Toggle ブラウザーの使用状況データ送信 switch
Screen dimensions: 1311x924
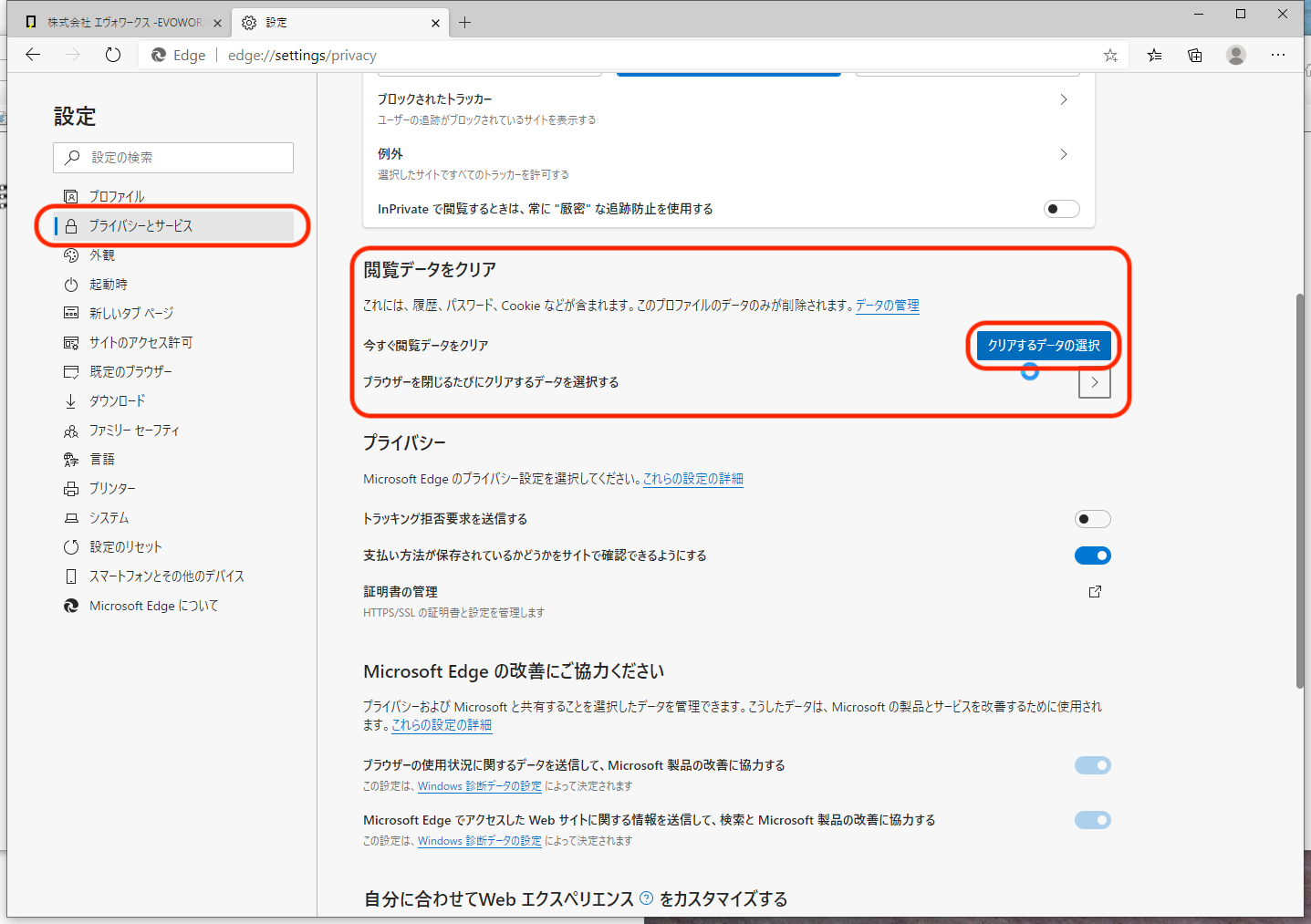tap(1093, 765)
